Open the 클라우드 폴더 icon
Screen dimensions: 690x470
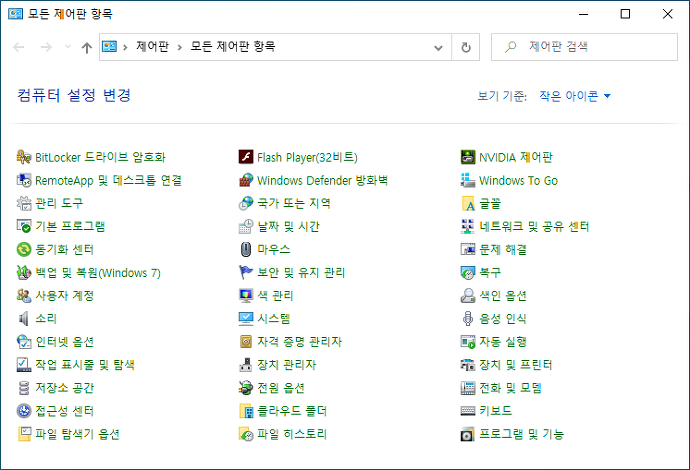246,411
